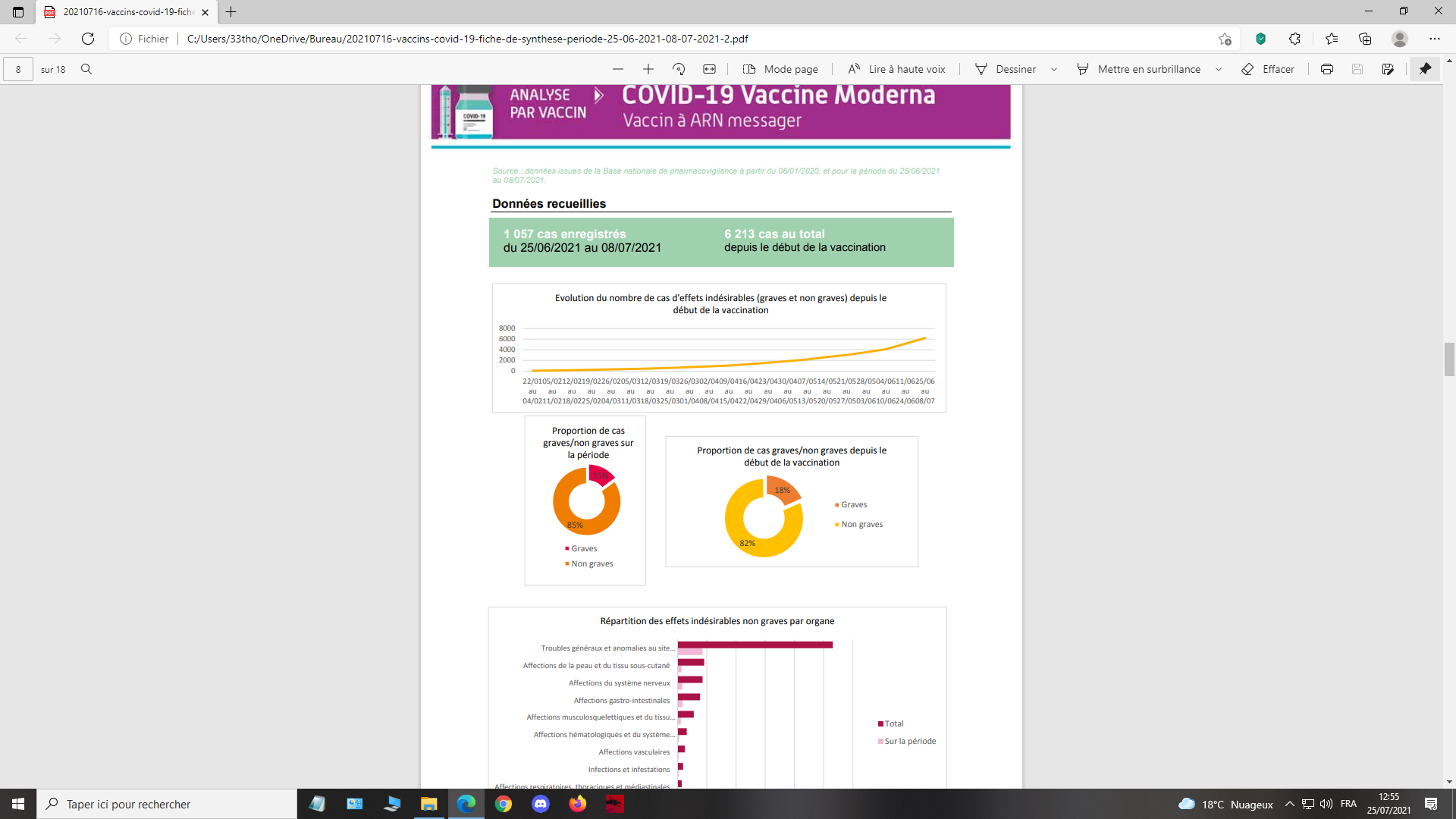Open clock and calendar 12:55

tap(1389, 804)
